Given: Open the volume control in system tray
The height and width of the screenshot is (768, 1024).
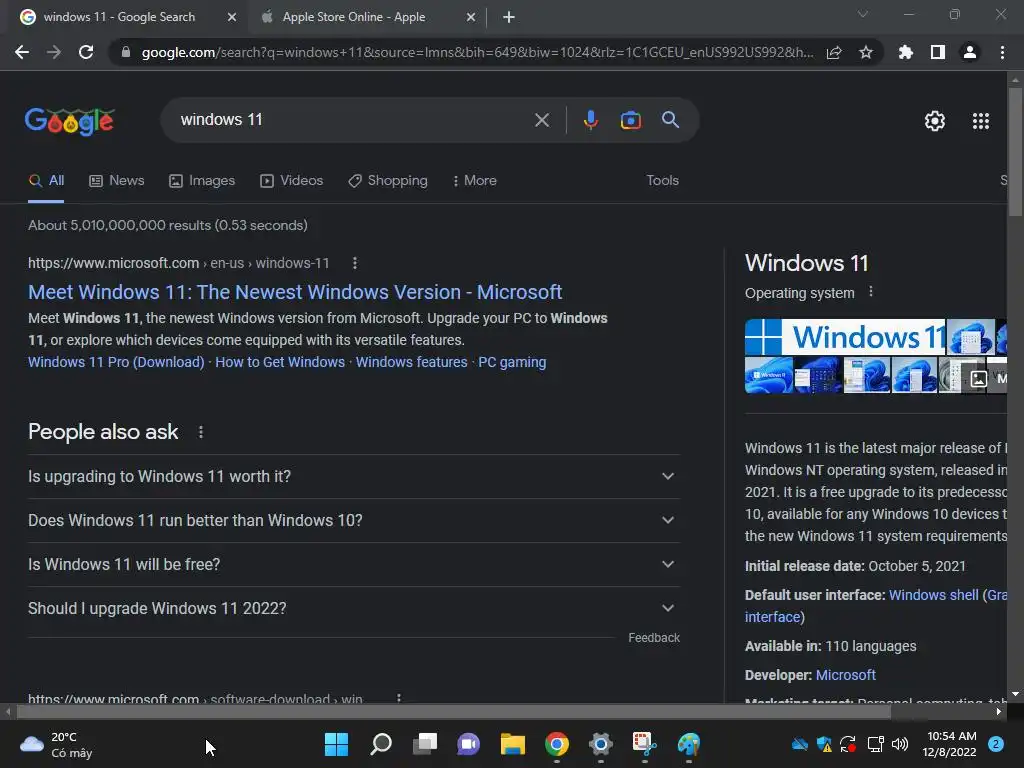Looking at the screenshot, I should (900, 744).
